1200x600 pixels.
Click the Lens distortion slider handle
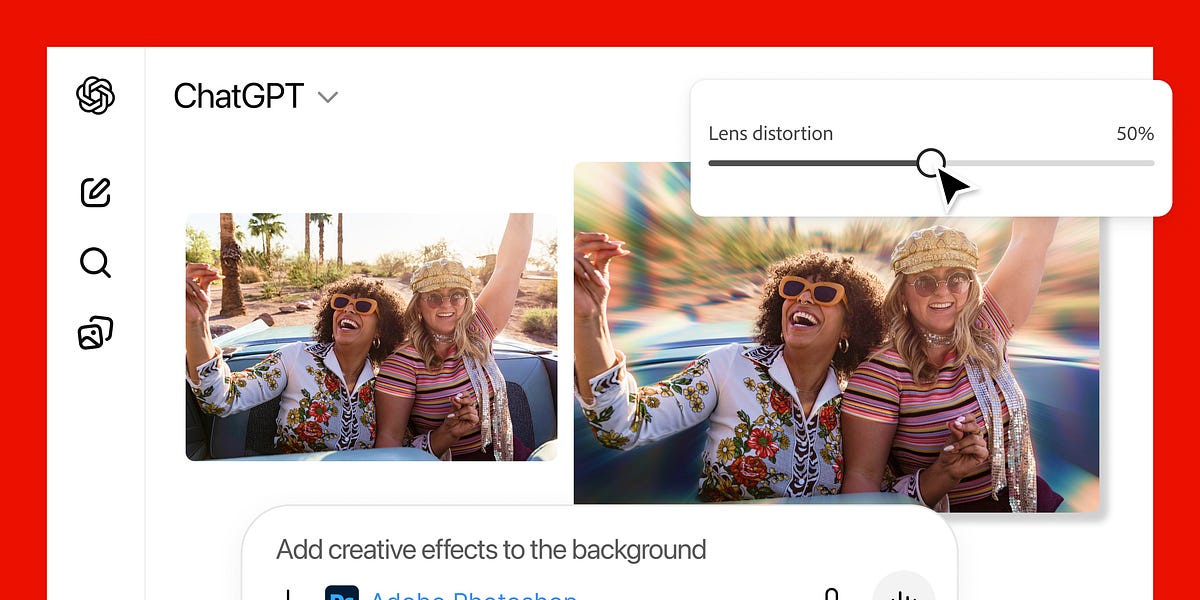point(931,162)
